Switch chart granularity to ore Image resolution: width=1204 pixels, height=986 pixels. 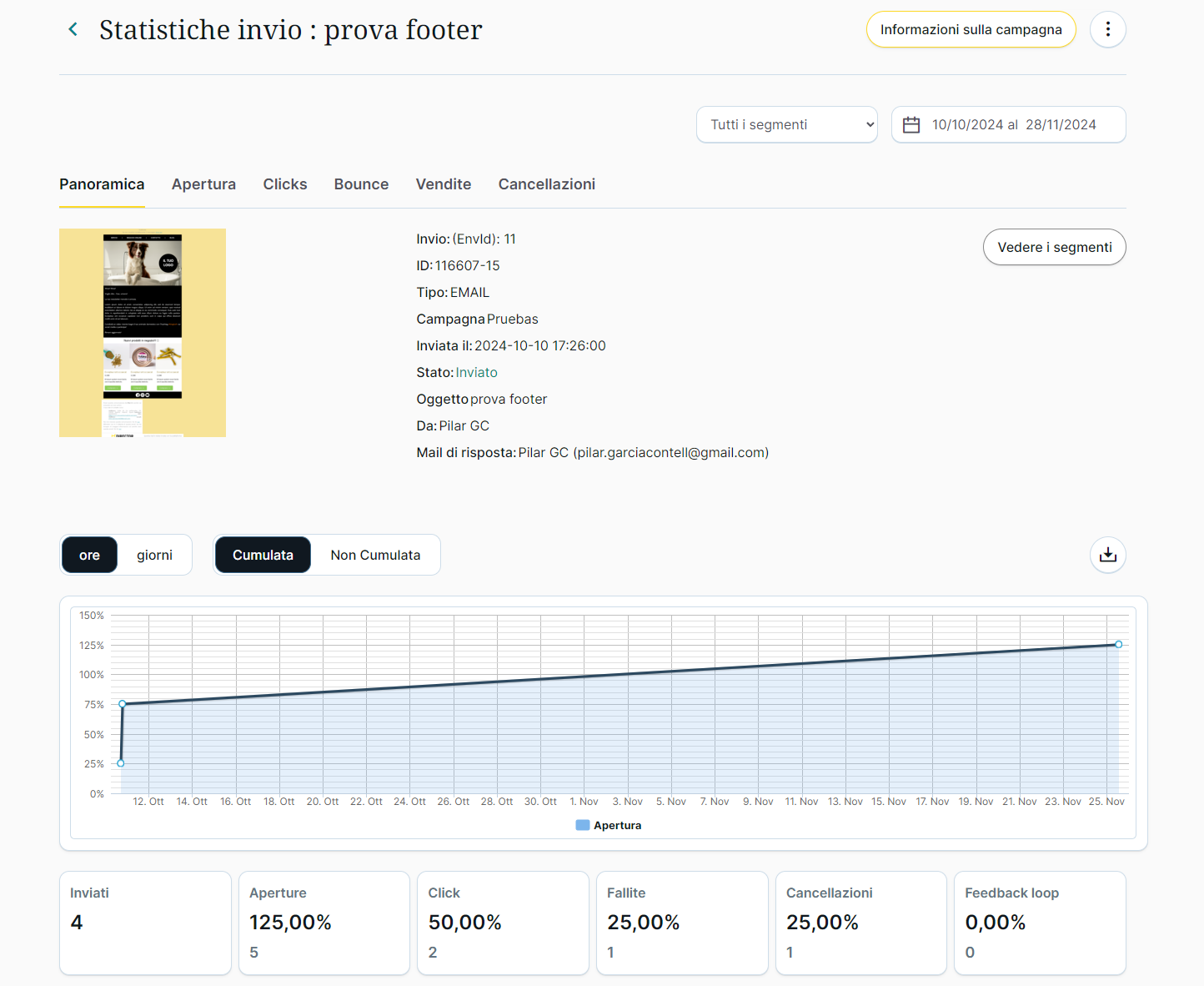(89, 555)
